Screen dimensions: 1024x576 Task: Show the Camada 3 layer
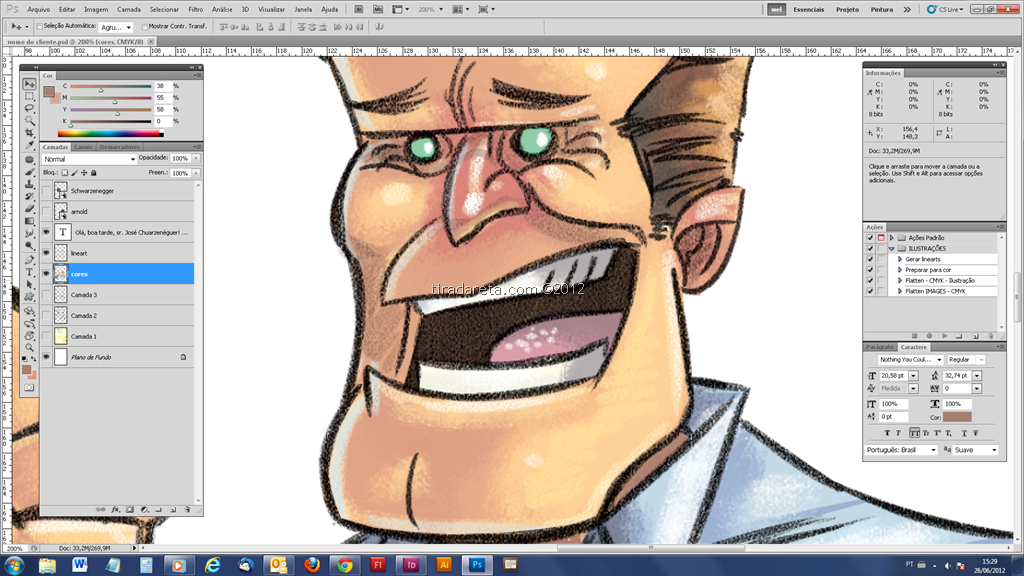pyautogui.click(x=46, y=295)
